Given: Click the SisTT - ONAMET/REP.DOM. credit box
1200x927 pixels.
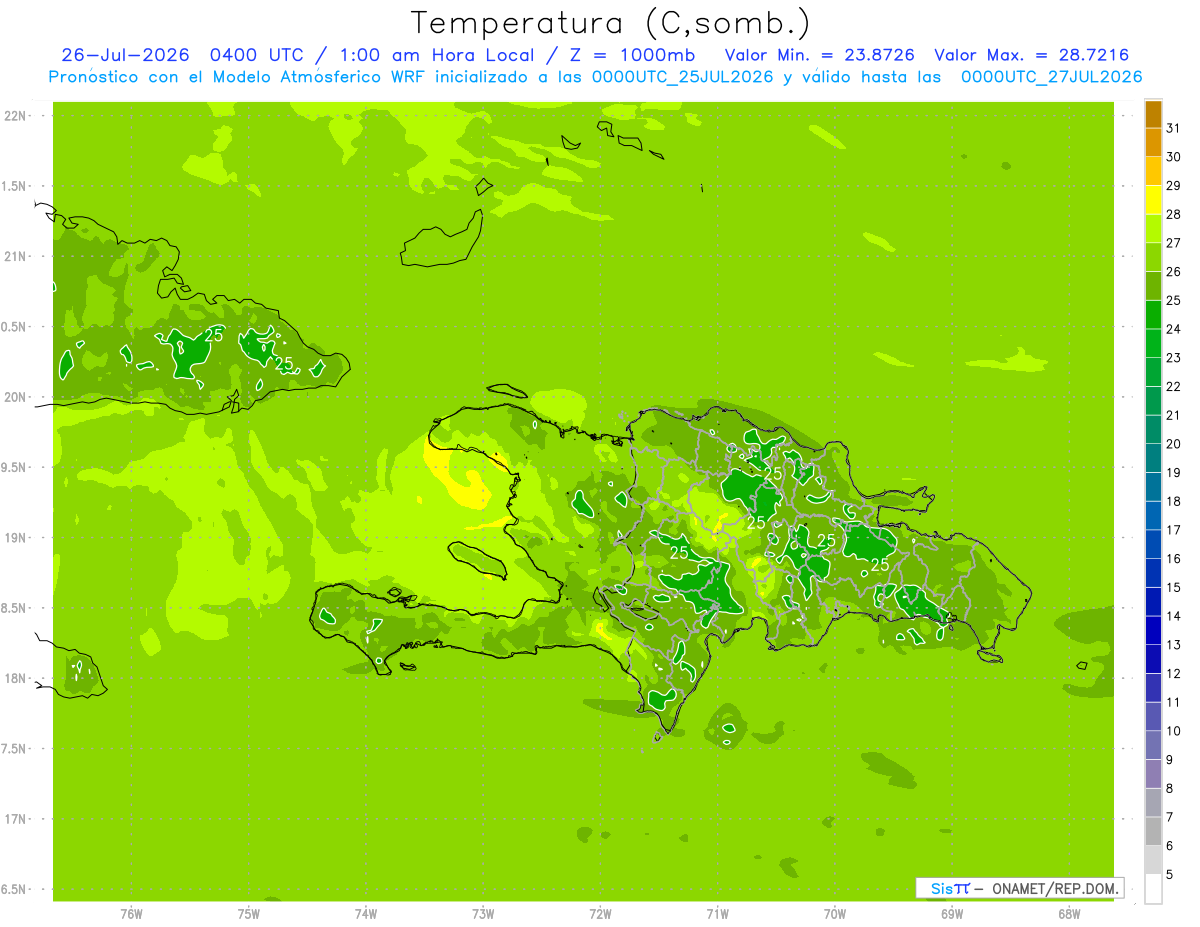Looking at the screenshot, I should click(1019, 888).
